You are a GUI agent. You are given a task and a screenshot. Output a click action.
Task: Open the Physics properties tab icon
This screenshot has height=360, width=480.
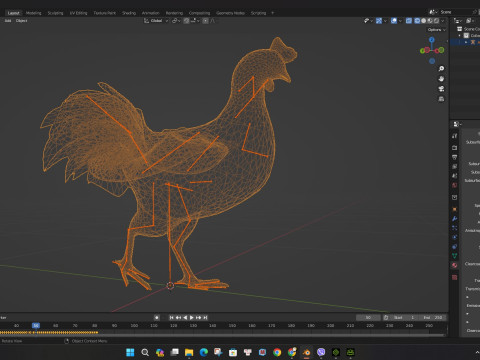tap(455, 237)
